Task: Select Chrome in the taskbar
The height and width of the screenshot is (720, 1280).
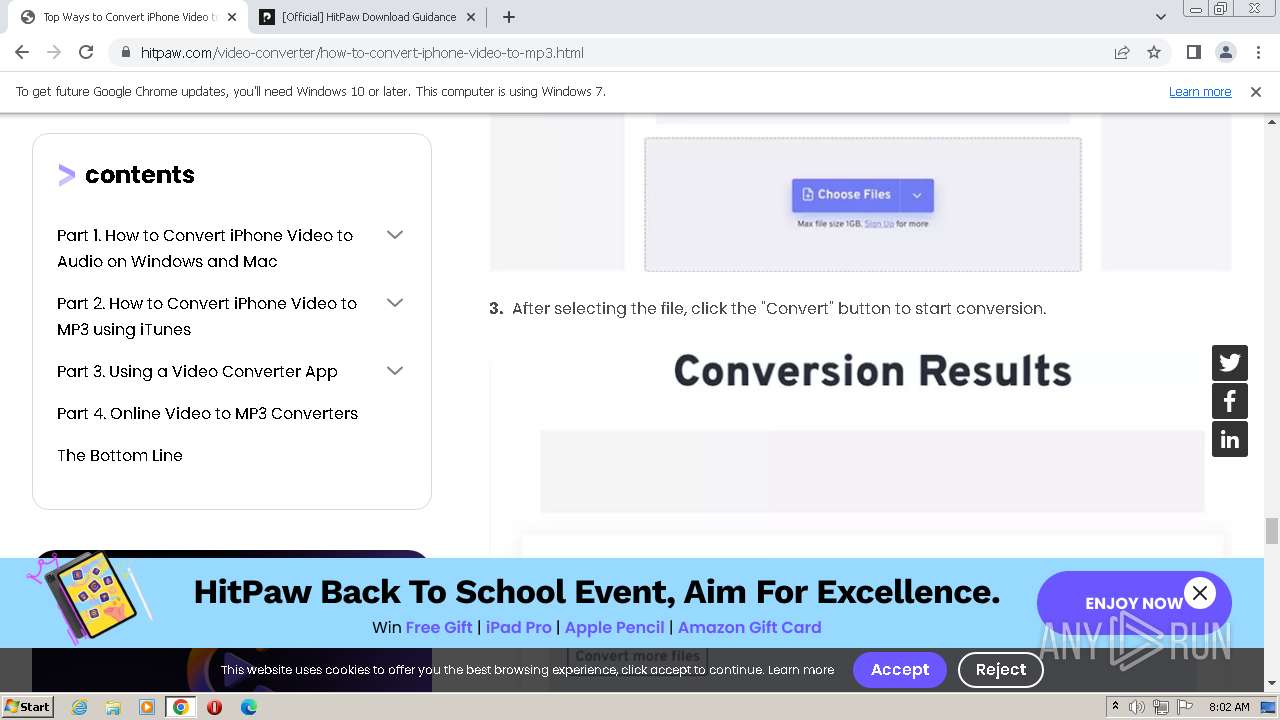Action: pyautogui.click(x=181, y=707)
